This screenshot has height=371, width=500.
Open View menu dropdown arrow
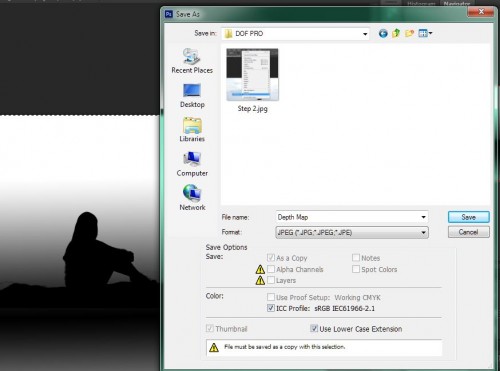point(430,33)
